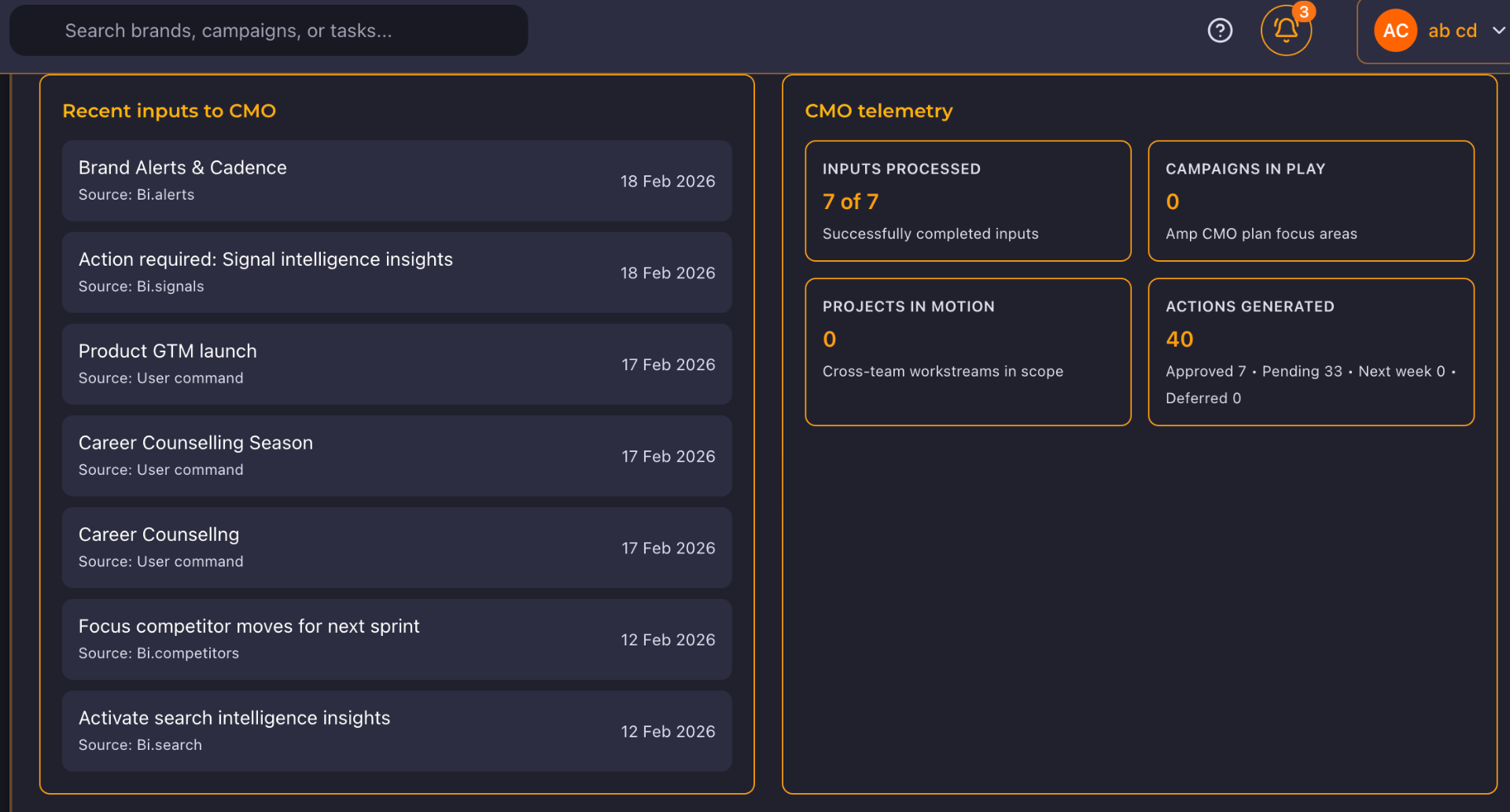This screenshot has height=812, width=1510.
Task: Click the notification bell icon
Action: click(x=1286, y=31)
